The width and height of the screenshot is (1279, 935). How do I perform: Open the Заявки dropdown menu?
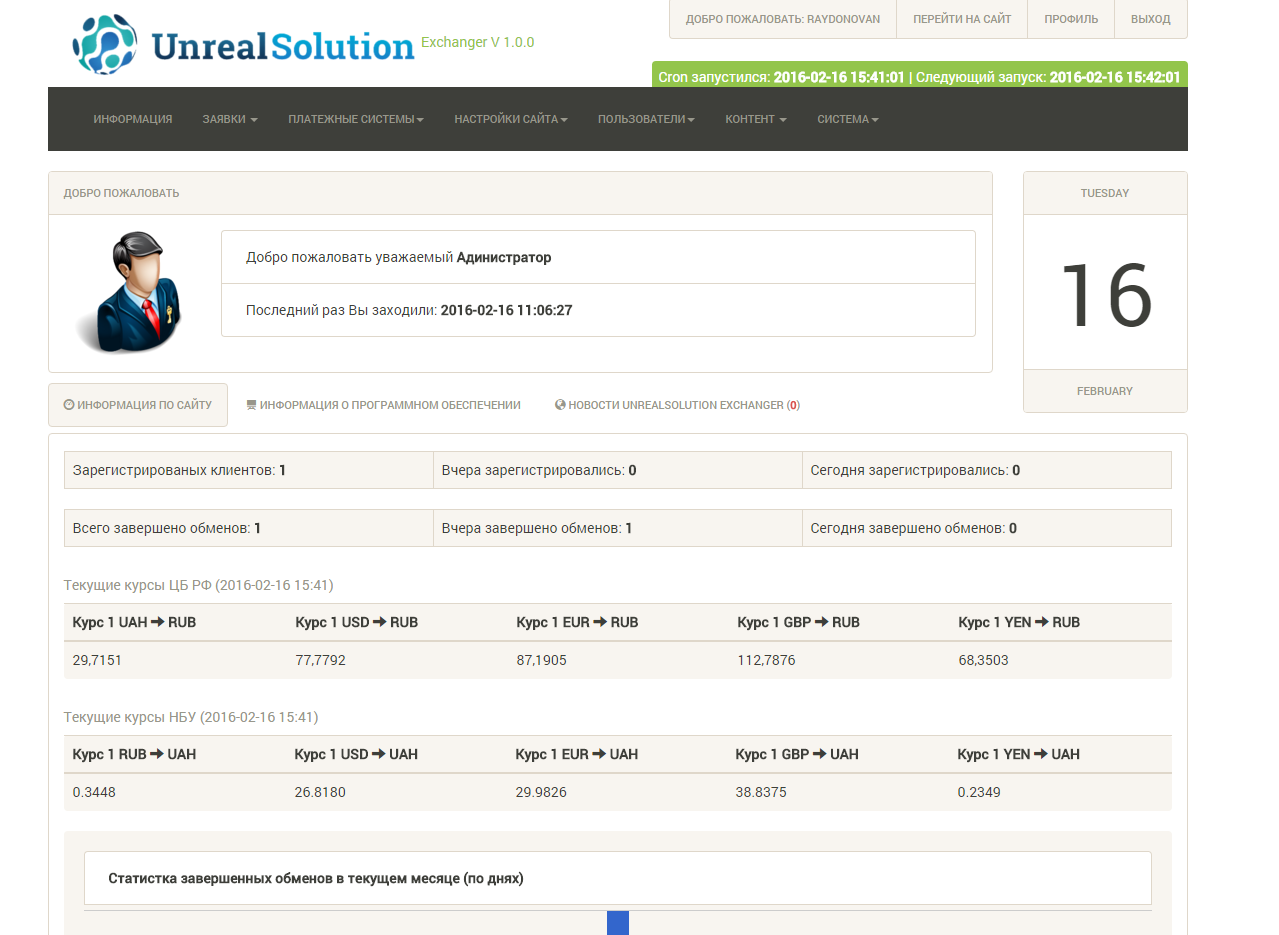[230, 119]
